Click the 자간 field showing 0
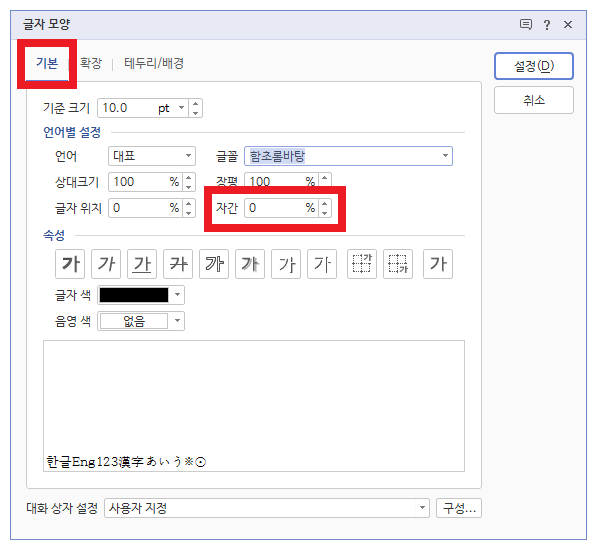The width and height of the screenshot is (599, 553). 282,208
